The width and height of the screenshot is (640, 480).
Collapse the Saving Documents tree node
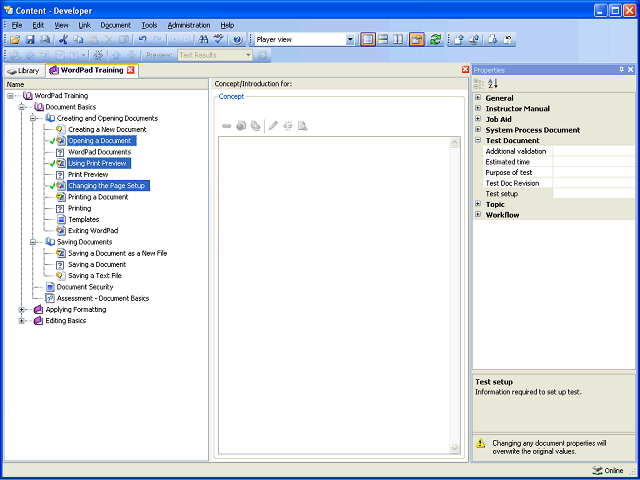pos(33,242)
